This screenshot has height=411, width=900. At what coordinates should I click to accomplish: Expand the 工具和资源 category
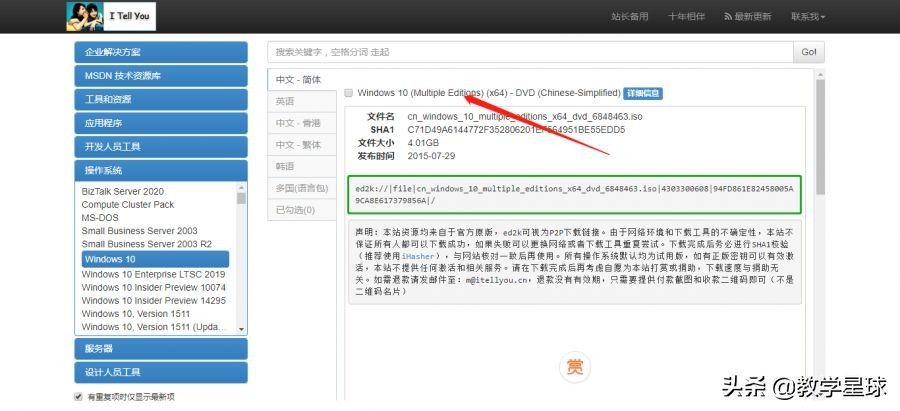point(161,99)
